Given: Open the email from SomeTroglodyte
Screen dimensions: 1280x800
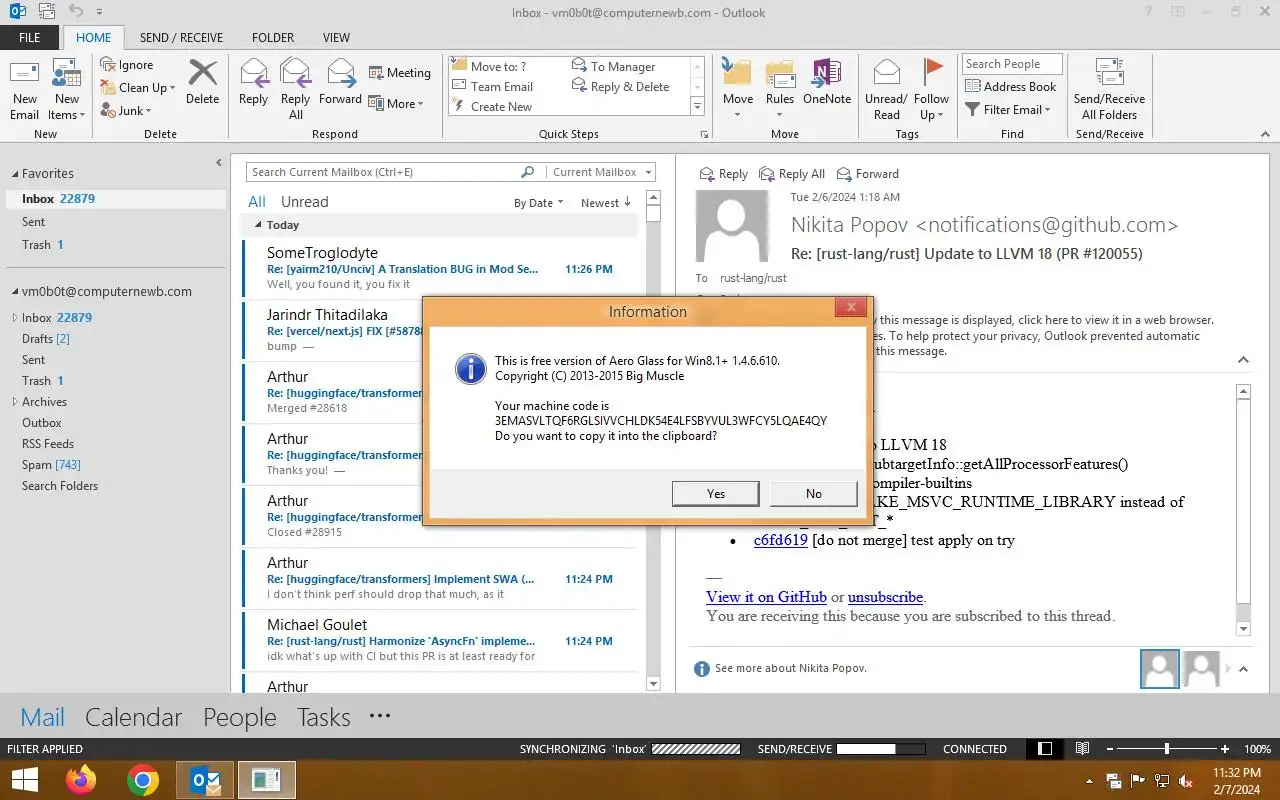Looking at the screenshot, I should pyautogui.click(x=440, y=270).
